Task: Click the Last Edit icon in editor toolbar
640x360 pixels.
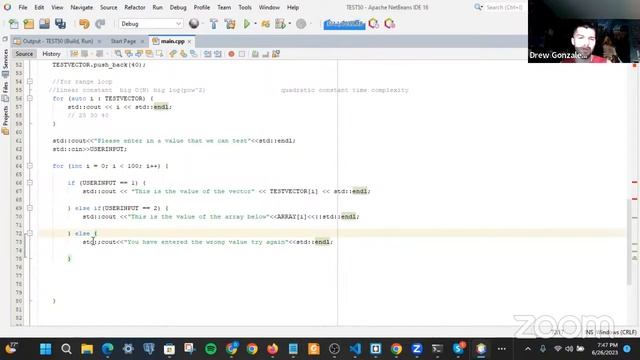Action: pos(74,54)
